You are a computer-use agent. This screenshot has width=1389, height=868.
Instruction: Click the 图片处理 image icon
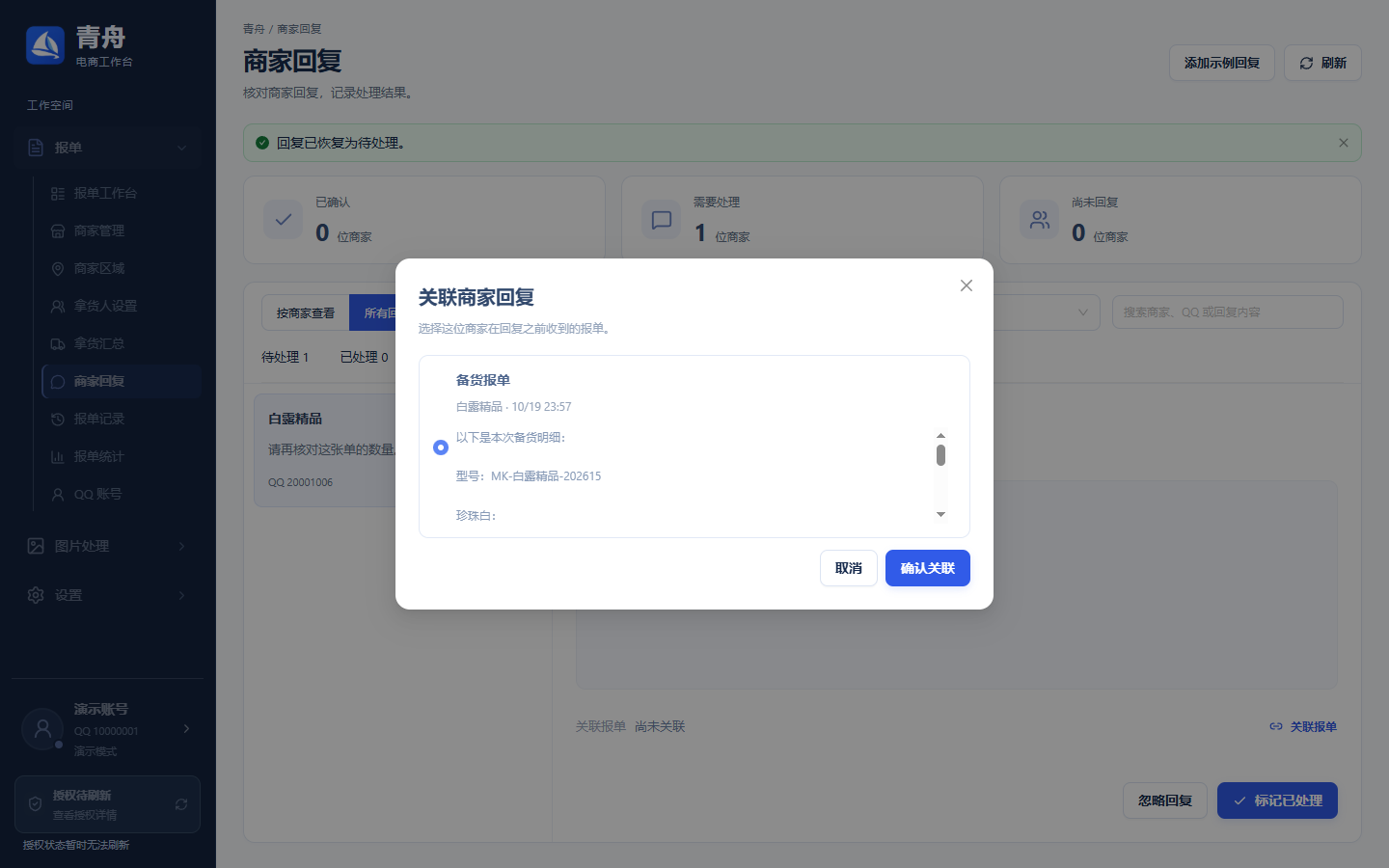tap(36, 546)
